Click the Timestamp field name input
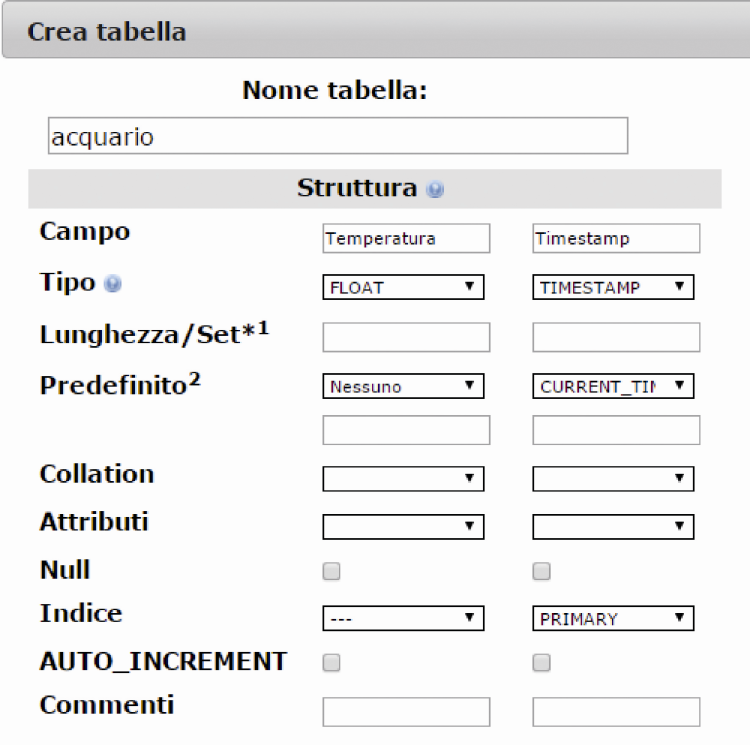Image resolution: width=750 pixels, height=745 pixels. coord(616,238)
